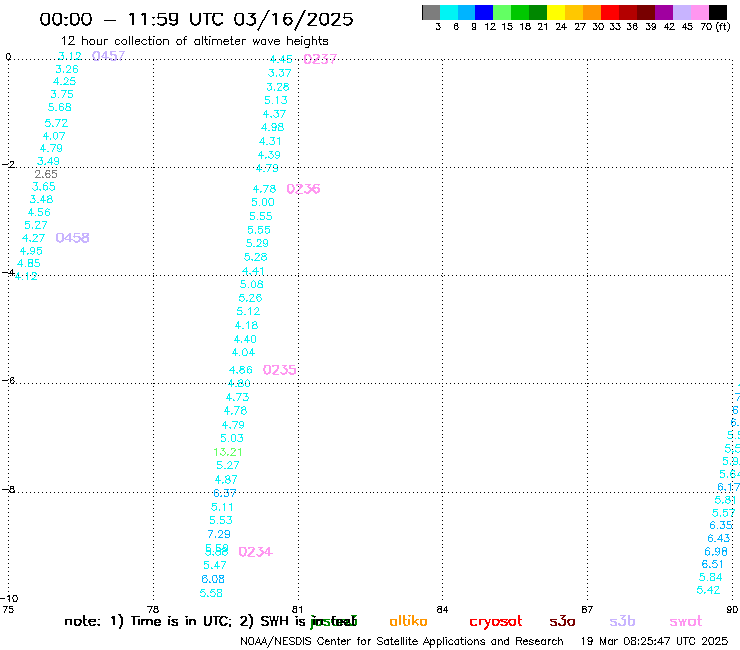
Task: Click the 6.98 wave height value
Action: 716,552
